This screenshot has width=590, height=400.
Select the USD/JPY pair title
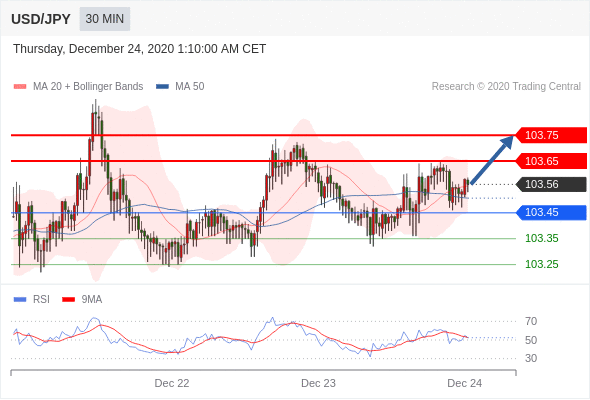click(x=41, y=19)
